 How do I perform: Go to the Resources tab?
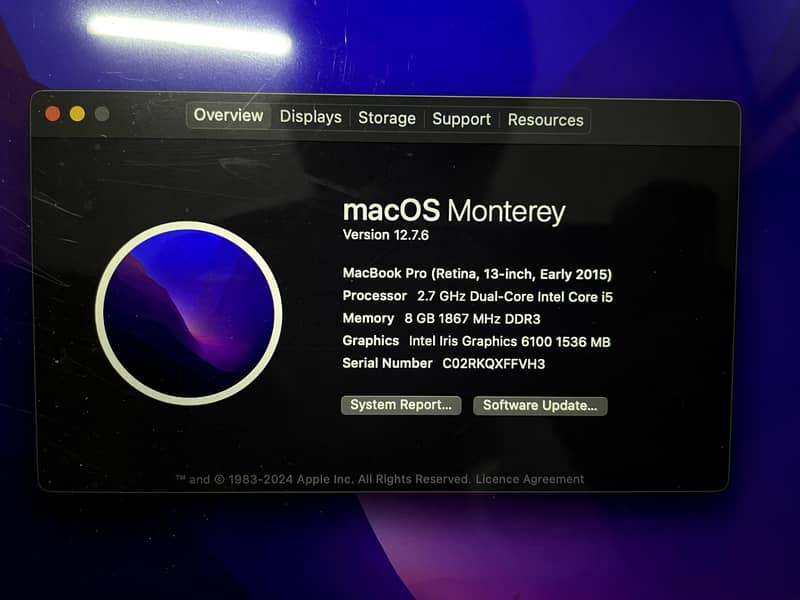(x=545, y=120)
